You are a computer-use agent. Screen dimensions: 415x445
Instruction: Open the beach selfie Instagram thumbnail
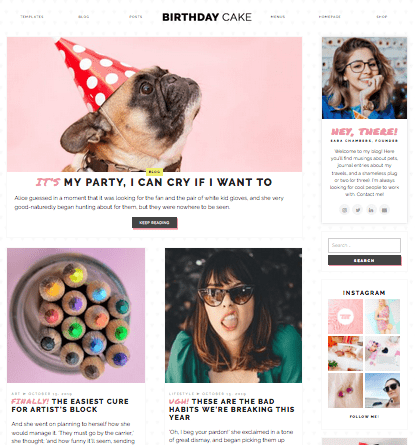(x=382, y=390)
